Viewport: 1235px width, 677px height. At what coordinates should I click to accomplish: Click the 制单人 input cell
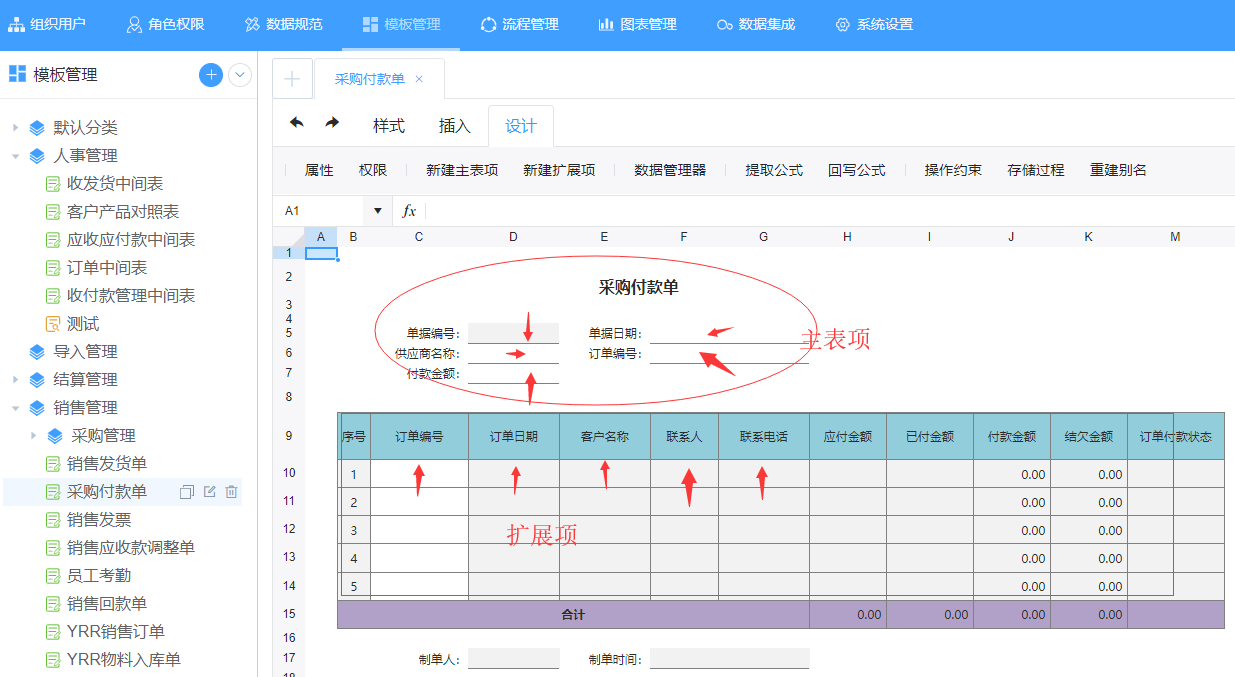513,659
